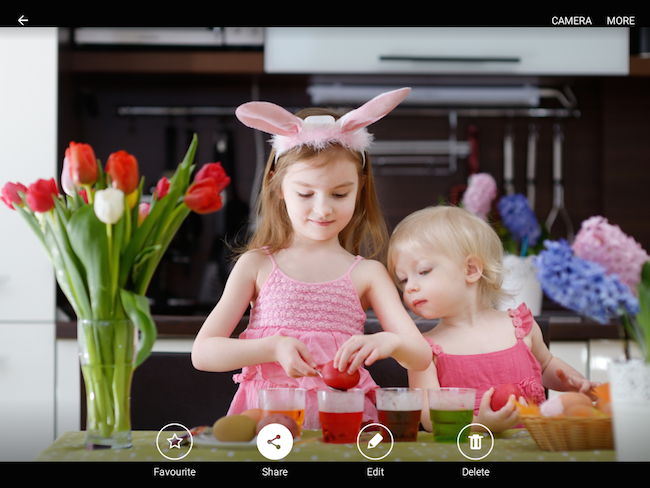Screen dimensions: 650x488
Task: Click the Edit text label
Action: coord(375,472)
